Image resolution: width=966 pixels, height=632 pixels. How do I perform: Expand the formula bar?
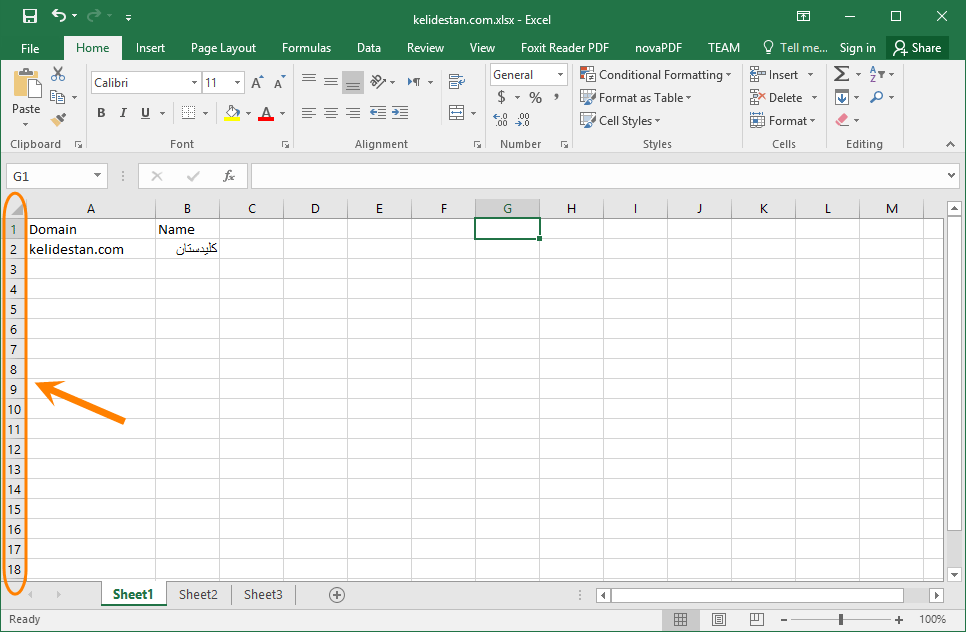pos(951,176)
